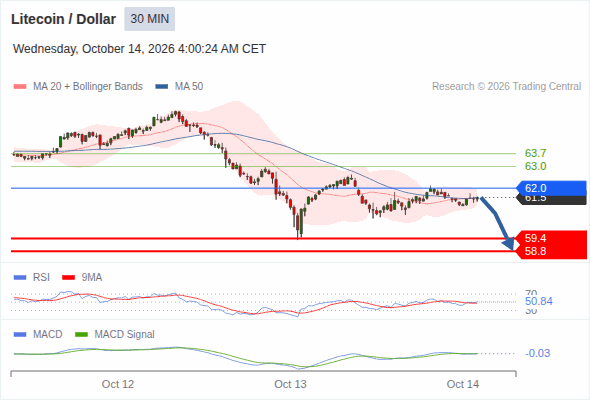Click the 63.0 green resistance label
This screenshot has height=400, width=590.
[535, 166]
